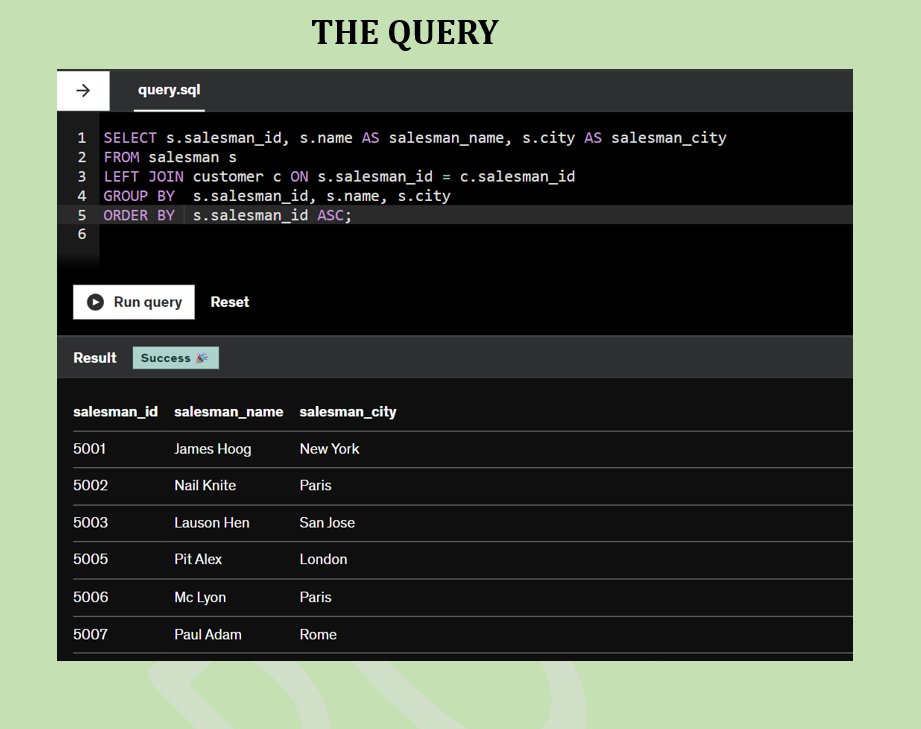This screenshot has height=729, width=921.
Task: Click the Pit Alex cell
Action: tap(198, 559)
